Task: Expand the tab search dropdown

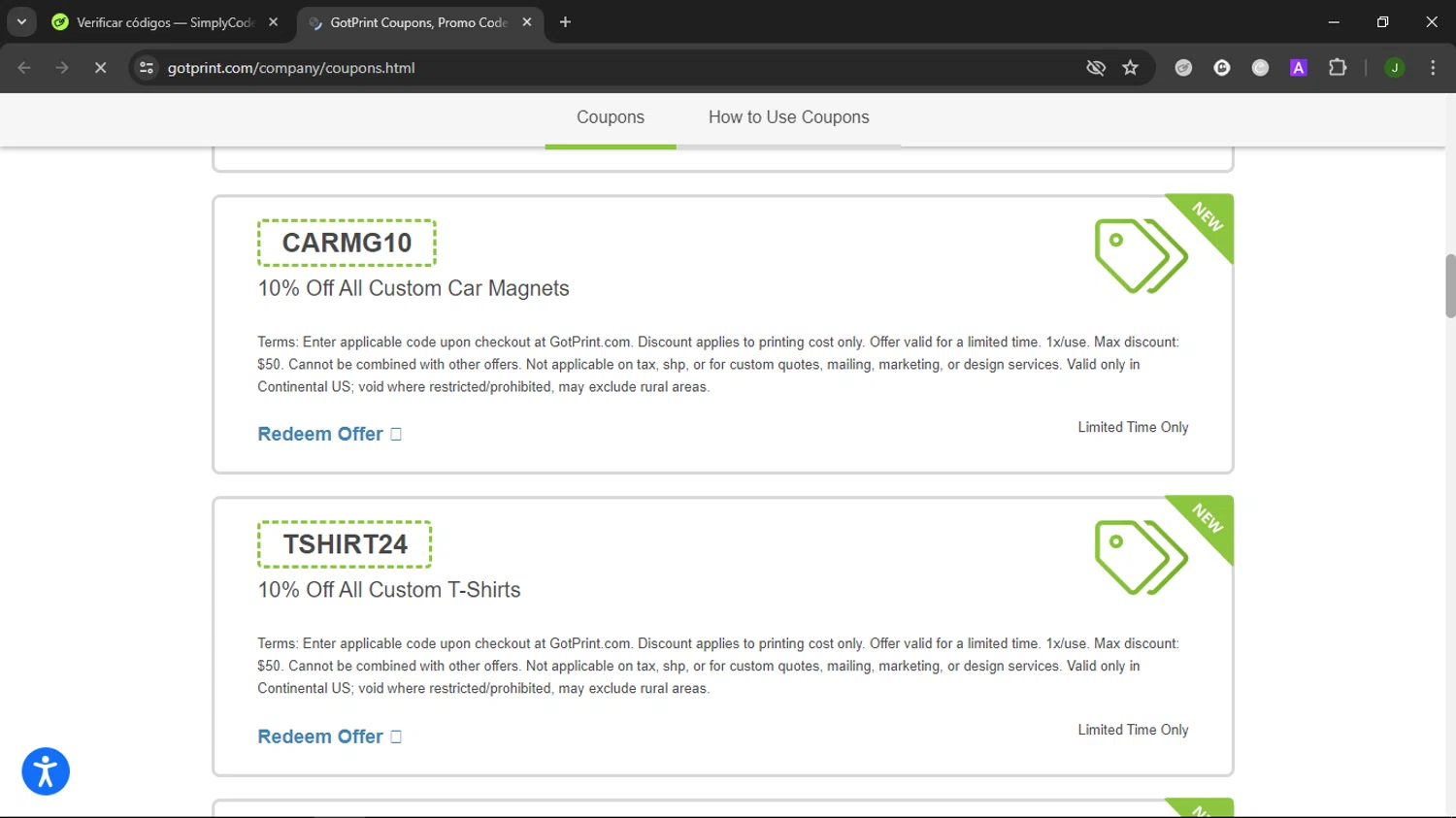Action: (x=21, y=21)
